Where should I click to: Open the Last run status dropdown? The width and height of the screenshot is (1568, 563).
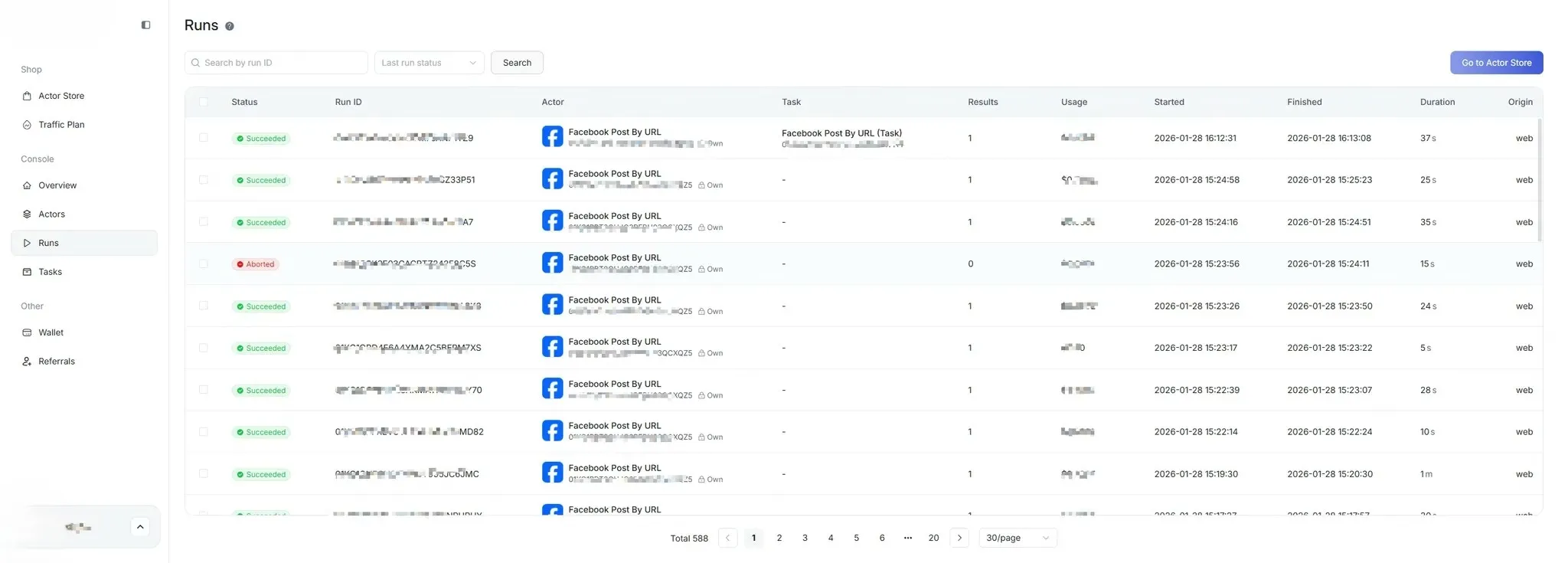429,63
